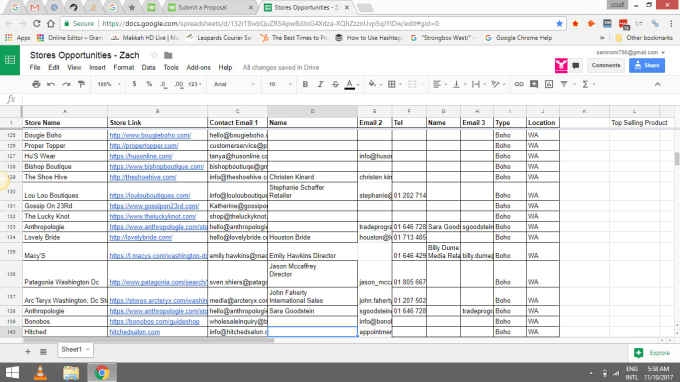Image resolution: width=680 pixels, height=382 pixels.
Task: Decrease decimal places
Action: pos(163,84)
